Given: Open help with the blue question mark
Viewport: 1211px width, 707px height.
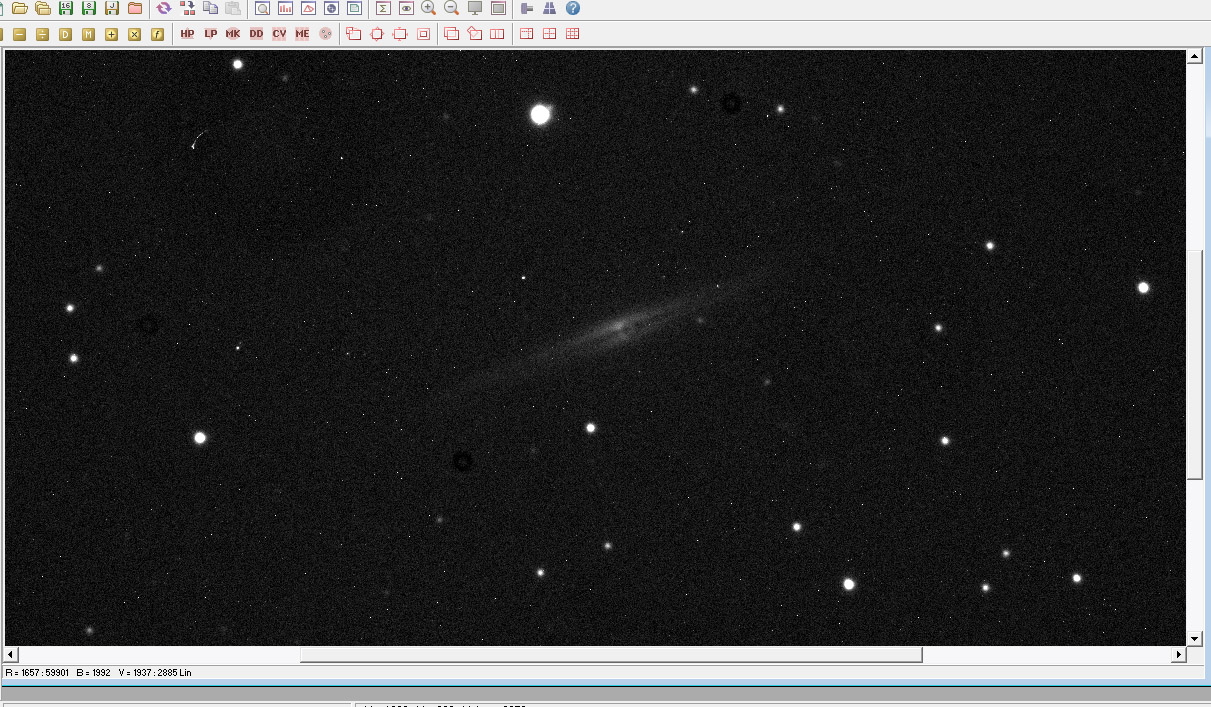Looking at the screenshot, I should (x=573, y=8).
